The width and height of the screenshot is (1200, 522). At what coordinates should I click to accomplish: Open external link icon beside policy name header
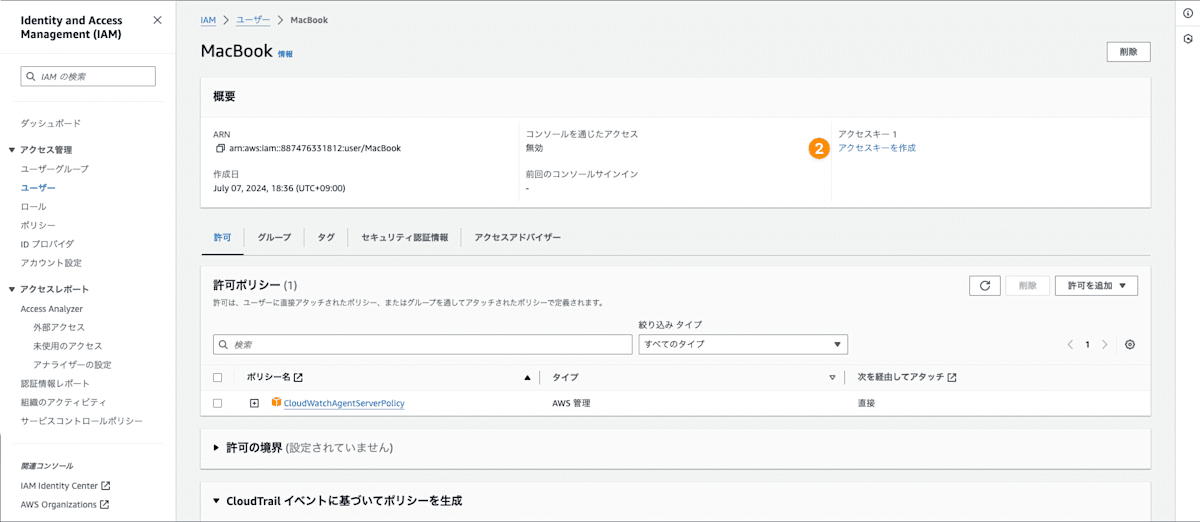(x=298, y=377)
